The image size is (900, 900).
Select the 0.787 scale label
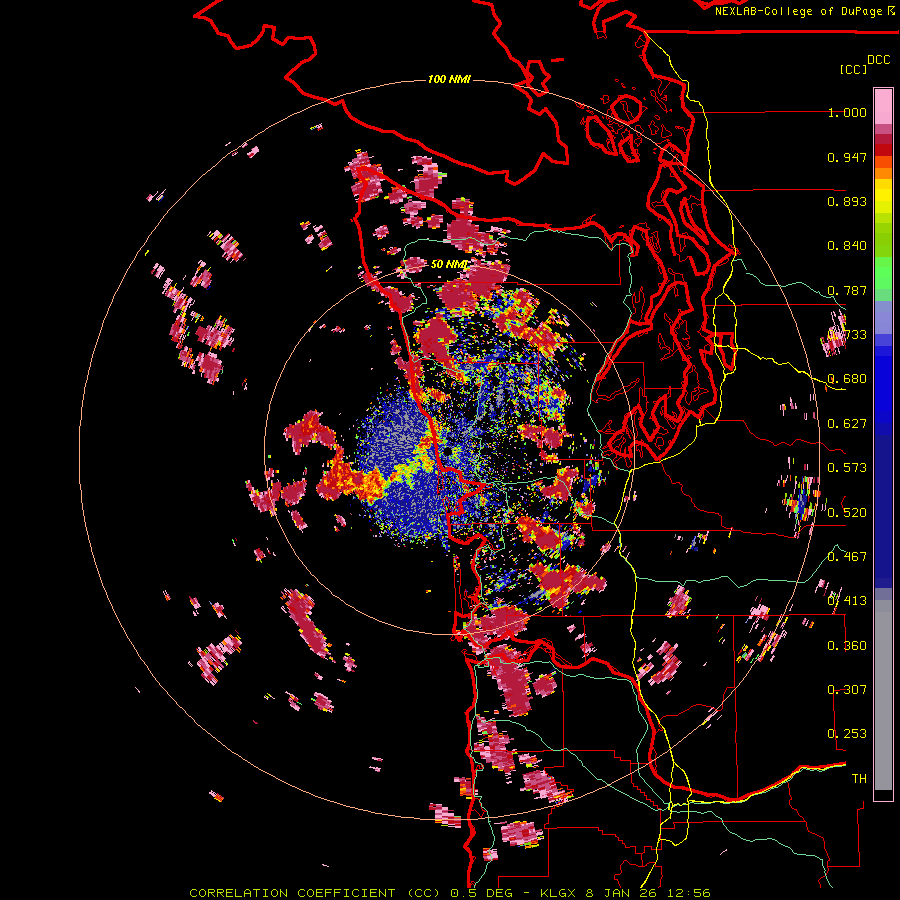[x=847, y=290]
